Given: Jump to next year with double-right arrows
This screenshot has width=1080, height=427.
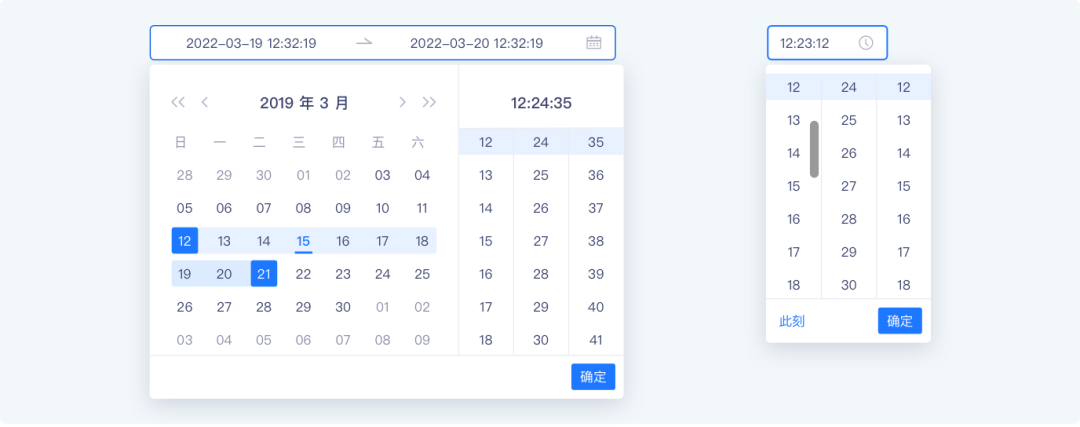Looking at the screenshot, I should (429, 102).
